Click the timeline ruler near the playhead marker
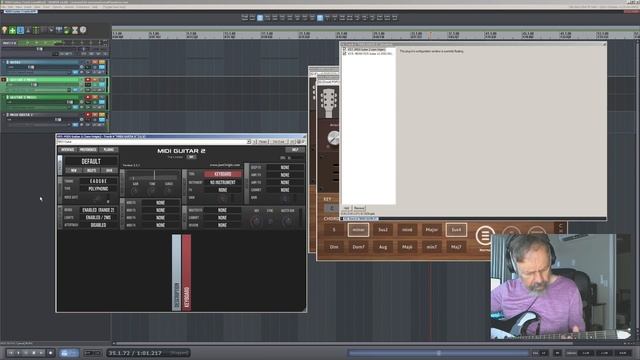Viewport: 640px width, 360px height. (430, 36)
